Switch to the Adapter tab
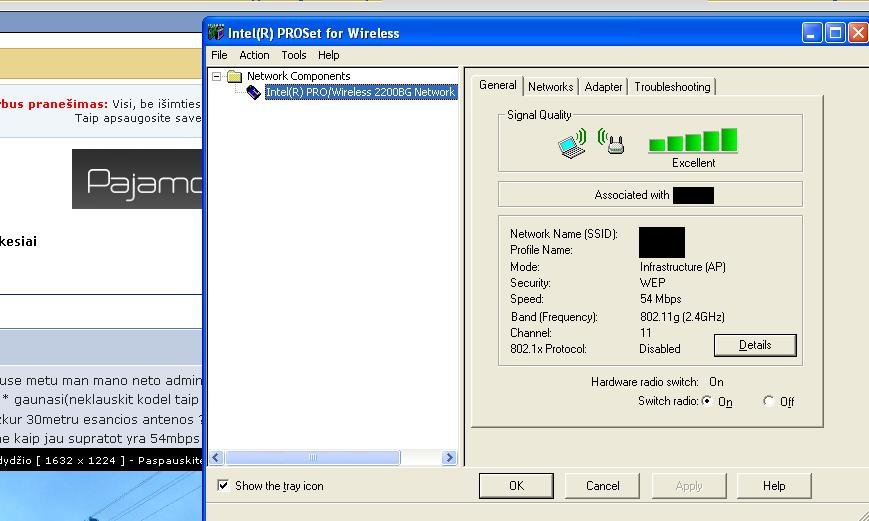The height and width of the screenshot is (521, 869). pyautogui.click(x=603, y=87)
